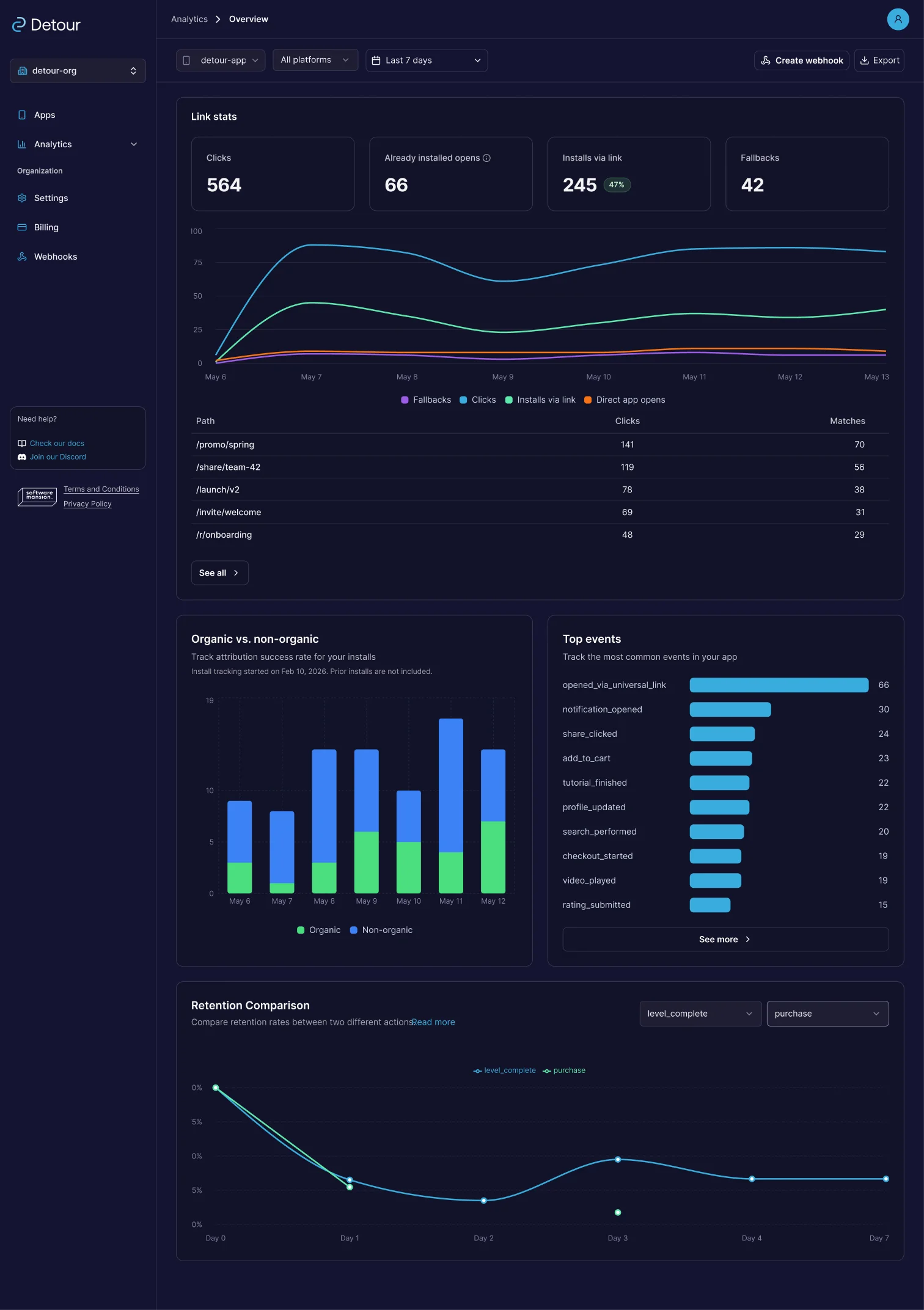Viewport: 924px width, 1310px height.
Task: Toggle level_complete in retention legend
Action: [505, 1071]
